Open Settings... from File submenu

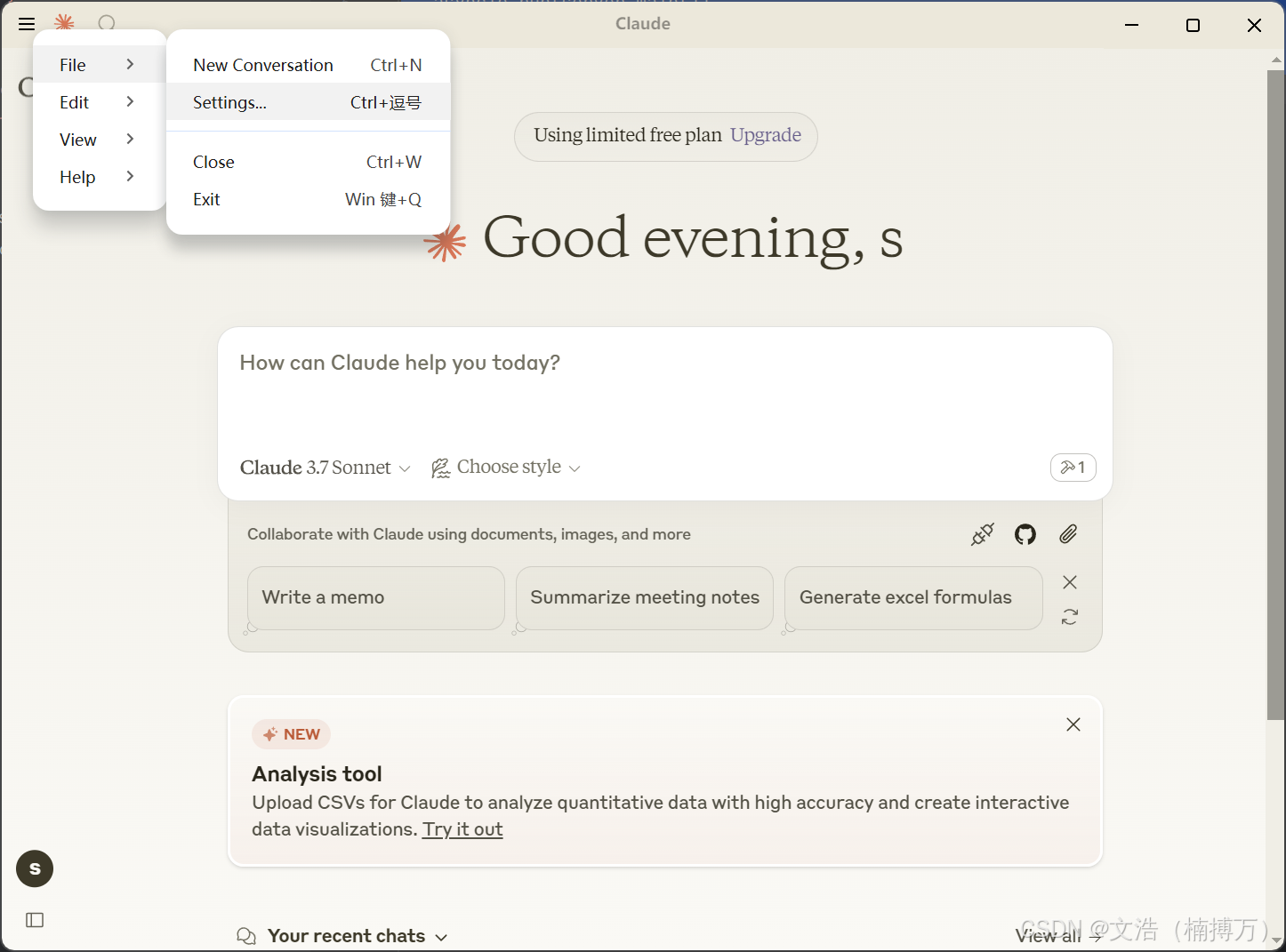pyautogui.click(x=308, y=102)
